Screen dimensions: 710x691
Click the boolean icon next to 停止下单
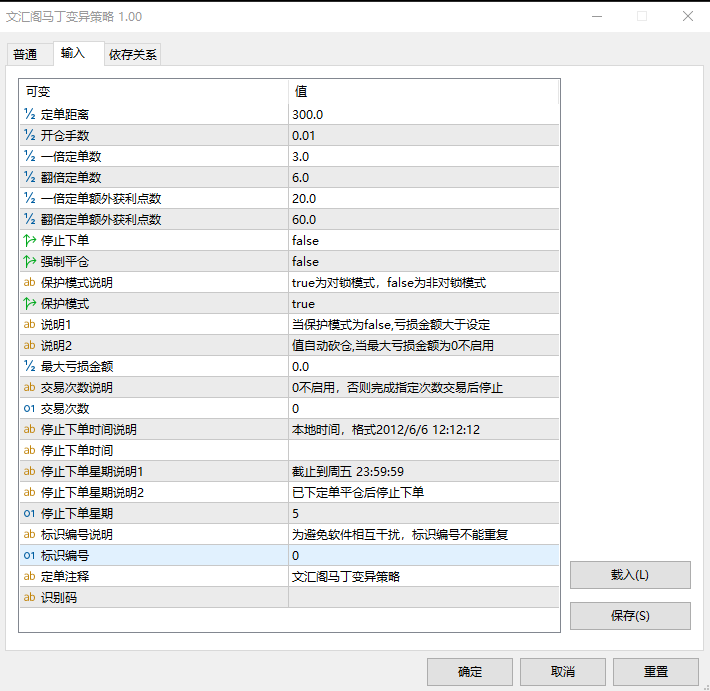(30, 240)
